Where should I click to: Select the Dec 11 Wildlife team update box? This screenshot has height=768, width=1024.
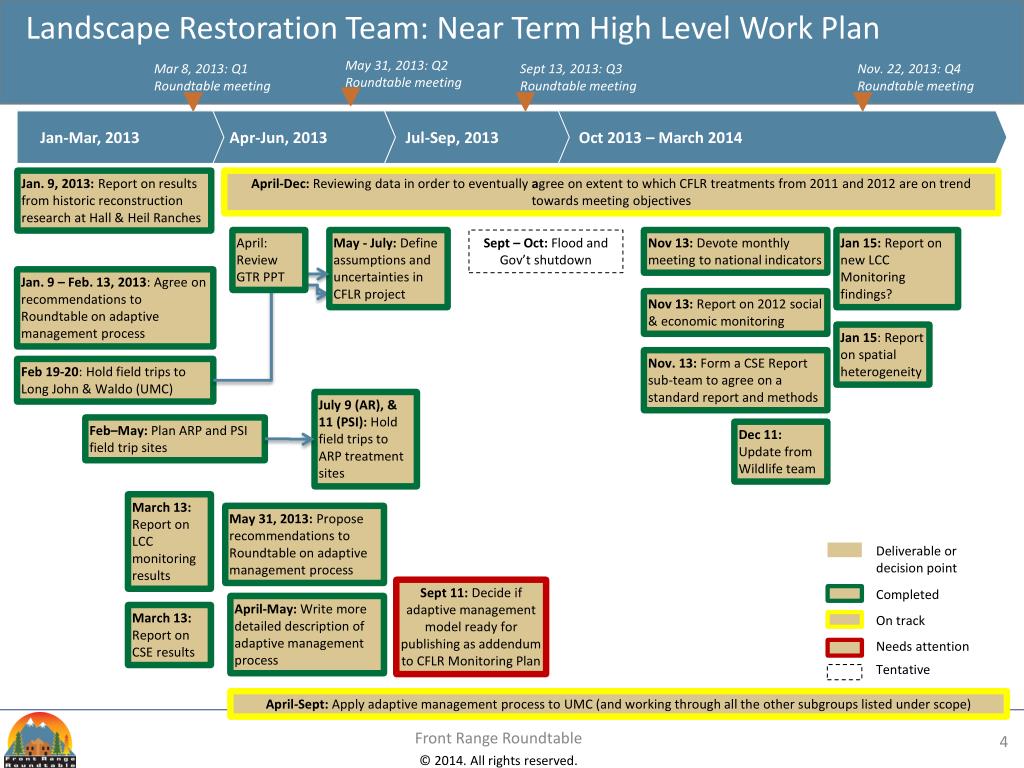[780, 451]
